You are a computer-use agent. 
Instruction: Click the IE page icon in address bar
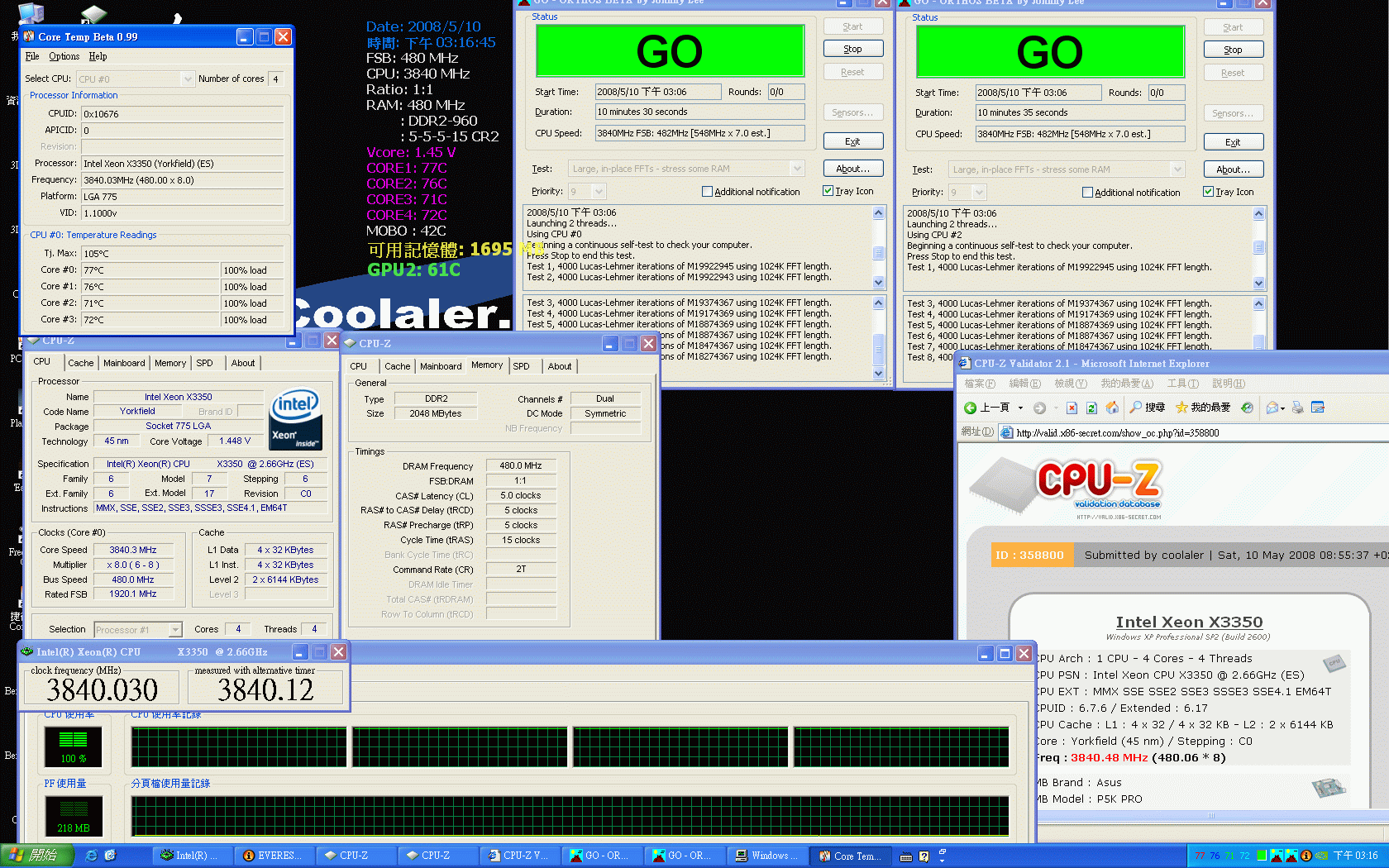click(1007, 432)
